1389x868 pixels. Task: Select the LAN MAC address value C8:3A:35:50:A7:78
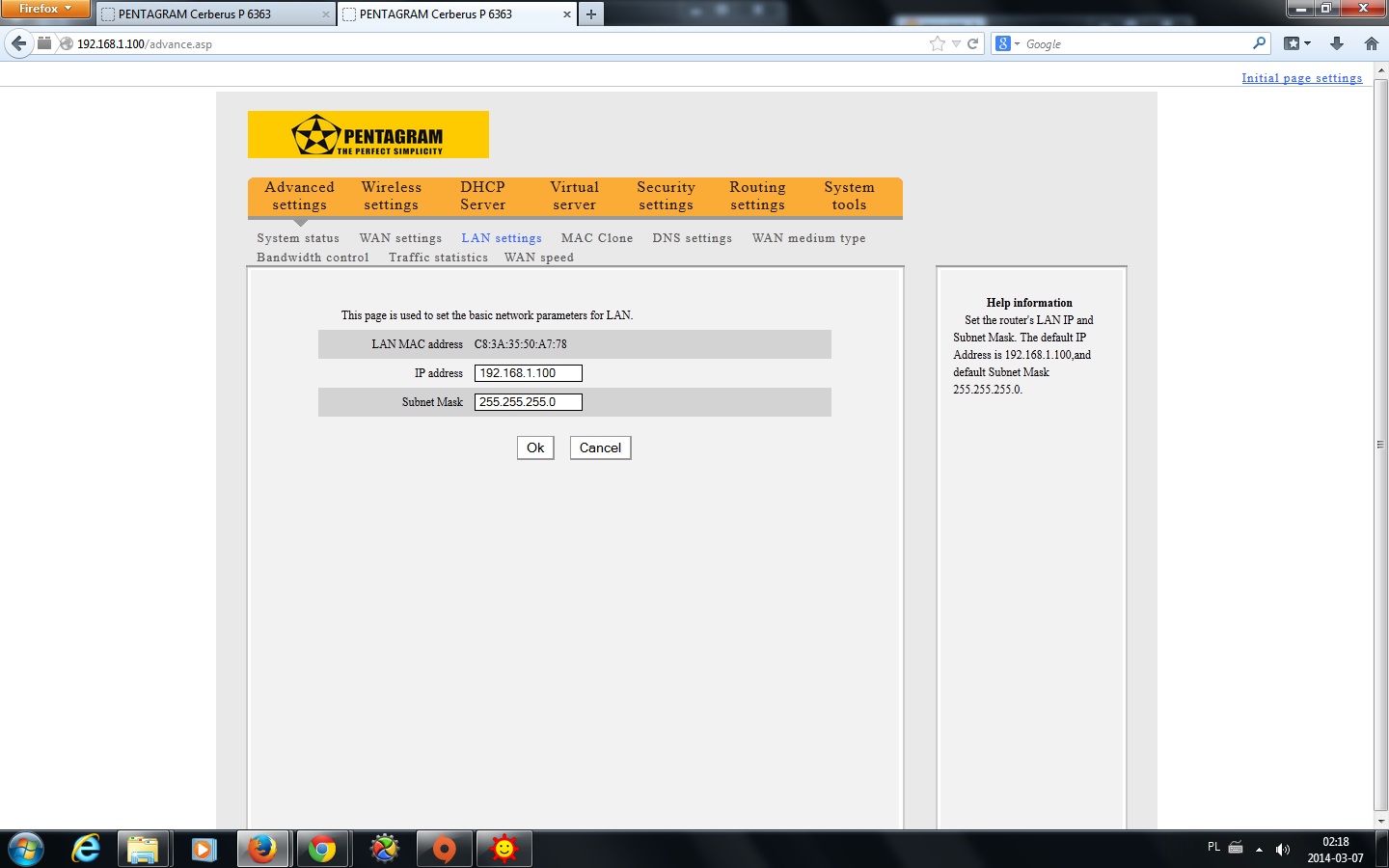[x=521, y=344]
